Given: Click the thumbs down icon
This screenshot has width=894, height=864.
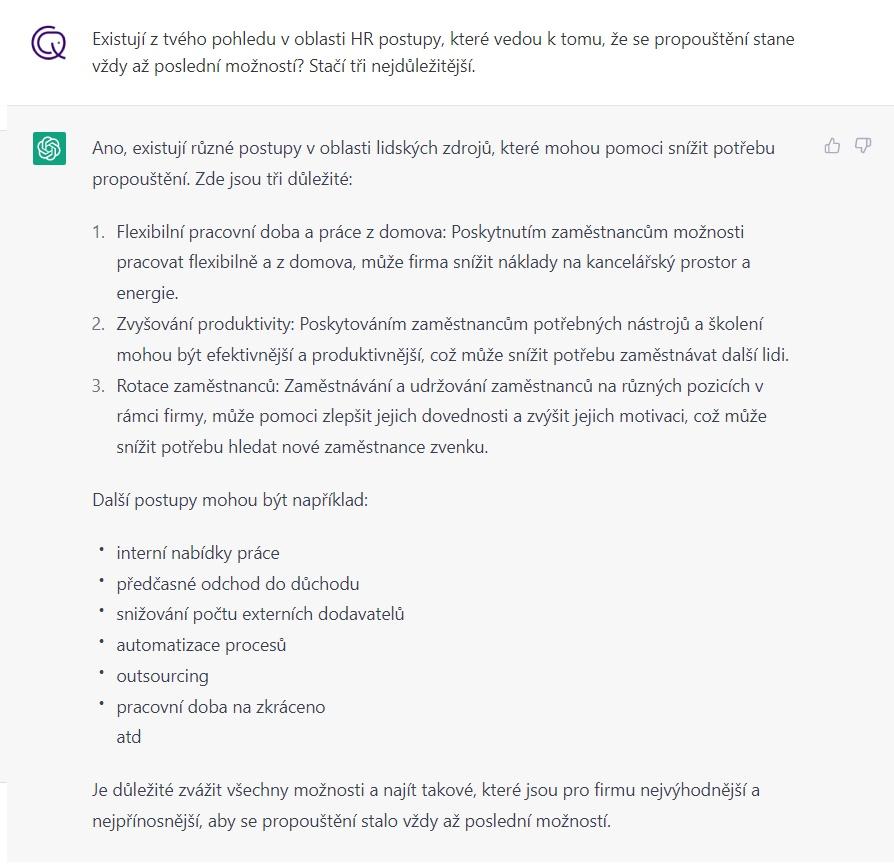Looking at the screenshot, I should (x=863, y=146).
